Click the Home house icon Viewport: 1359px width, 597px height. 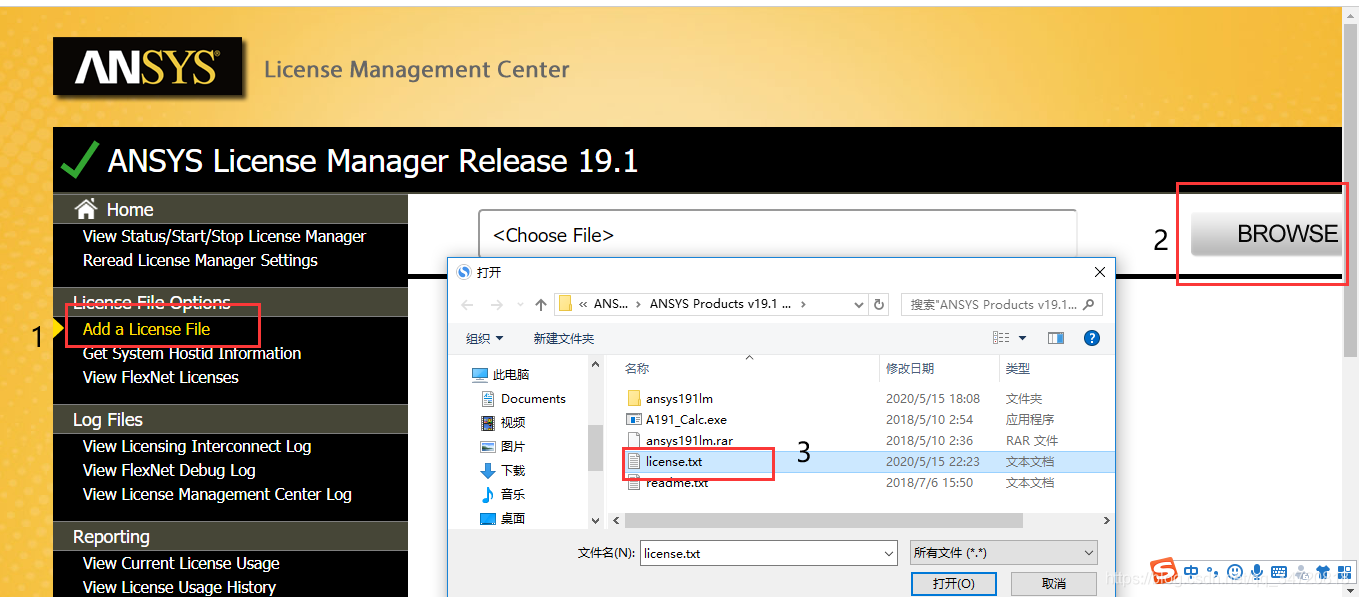86,209
